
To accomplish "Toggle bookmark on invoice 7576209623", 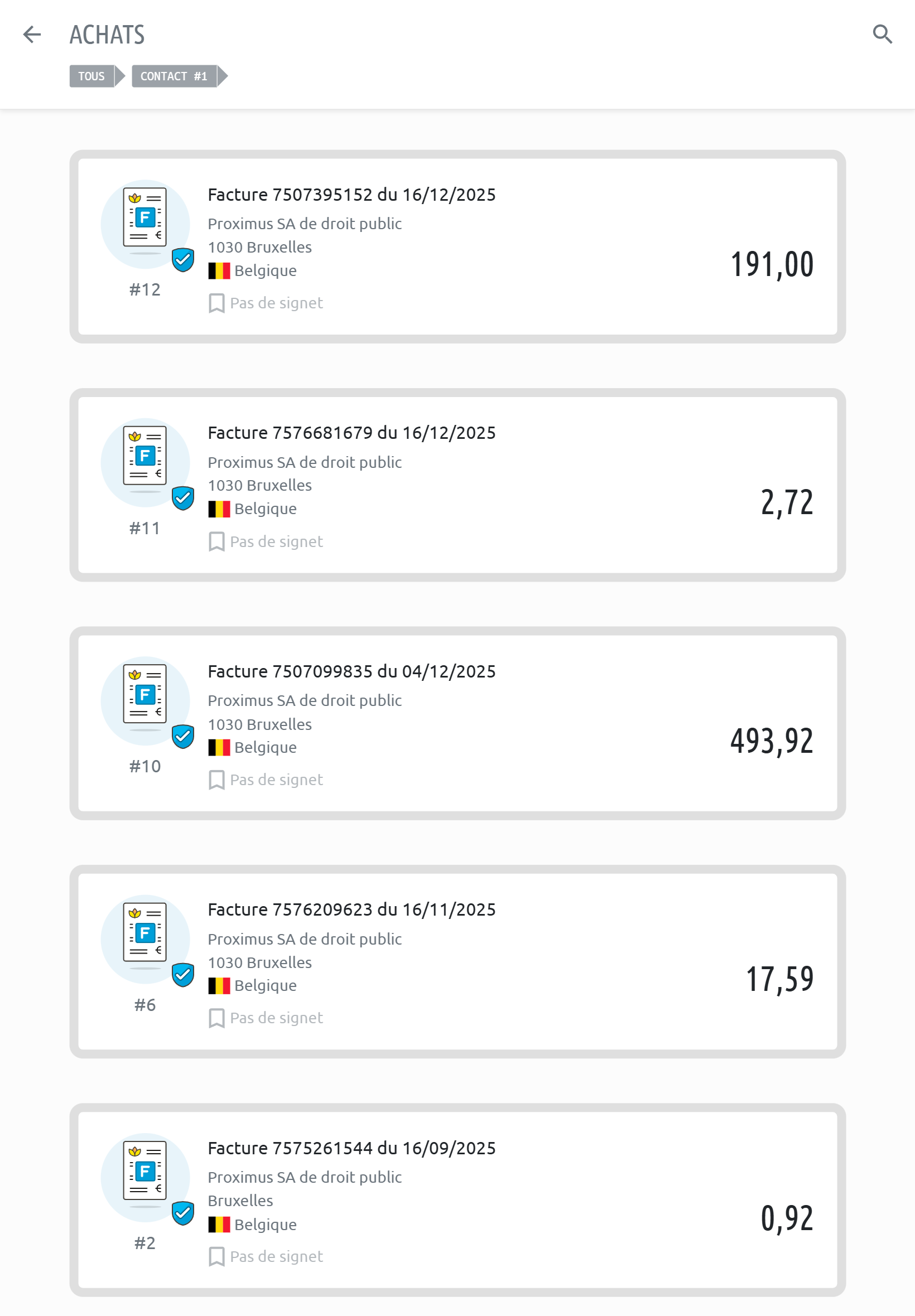I will click(x=216, y=1018).
